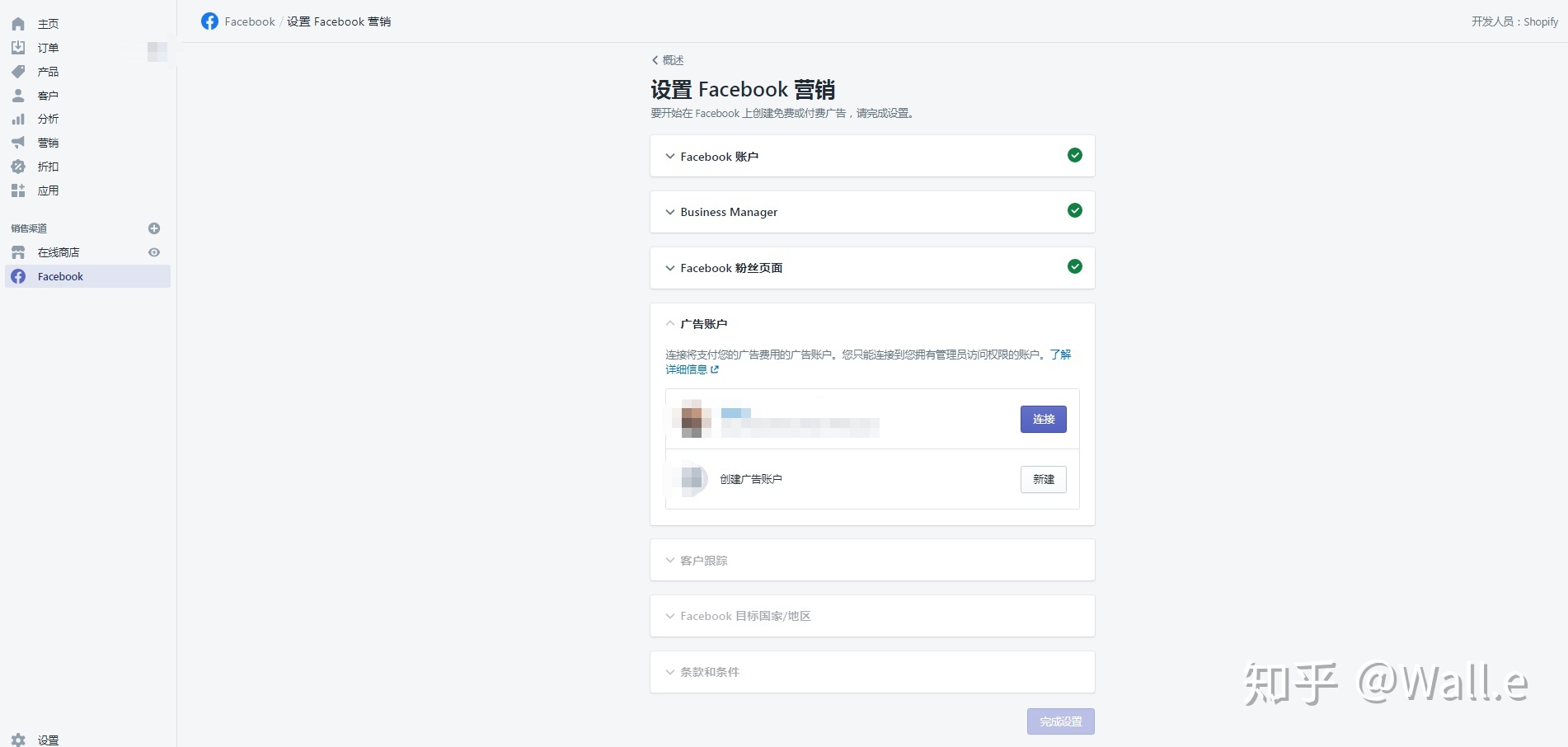Open the 主页 home icon in sidebar
Screen dimensions: 1568x747
click(x=18, y=24)
